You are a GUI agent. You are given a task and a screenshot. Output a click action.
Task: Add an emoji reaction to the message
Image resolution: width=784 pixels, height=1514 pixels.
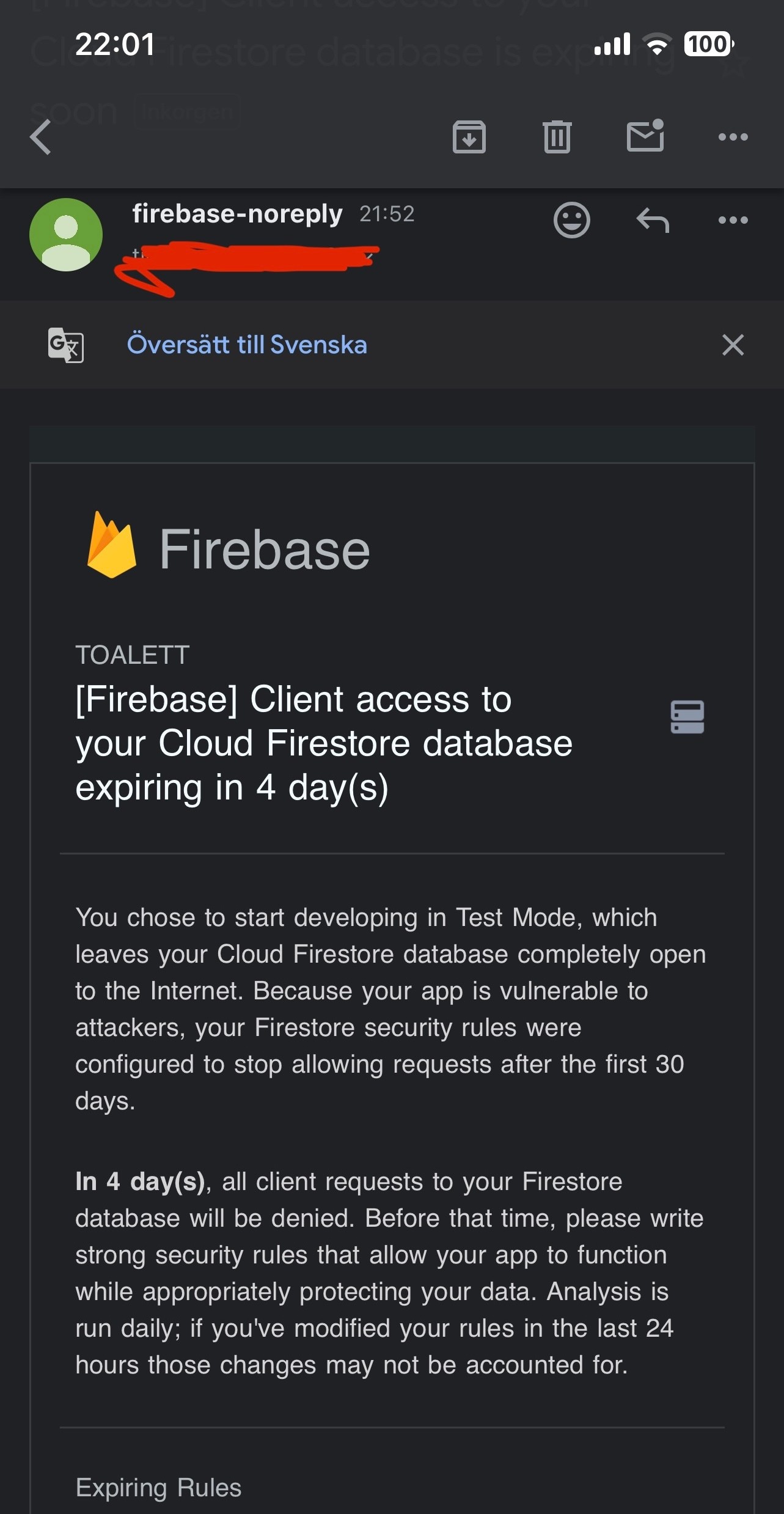click(571, 220)
